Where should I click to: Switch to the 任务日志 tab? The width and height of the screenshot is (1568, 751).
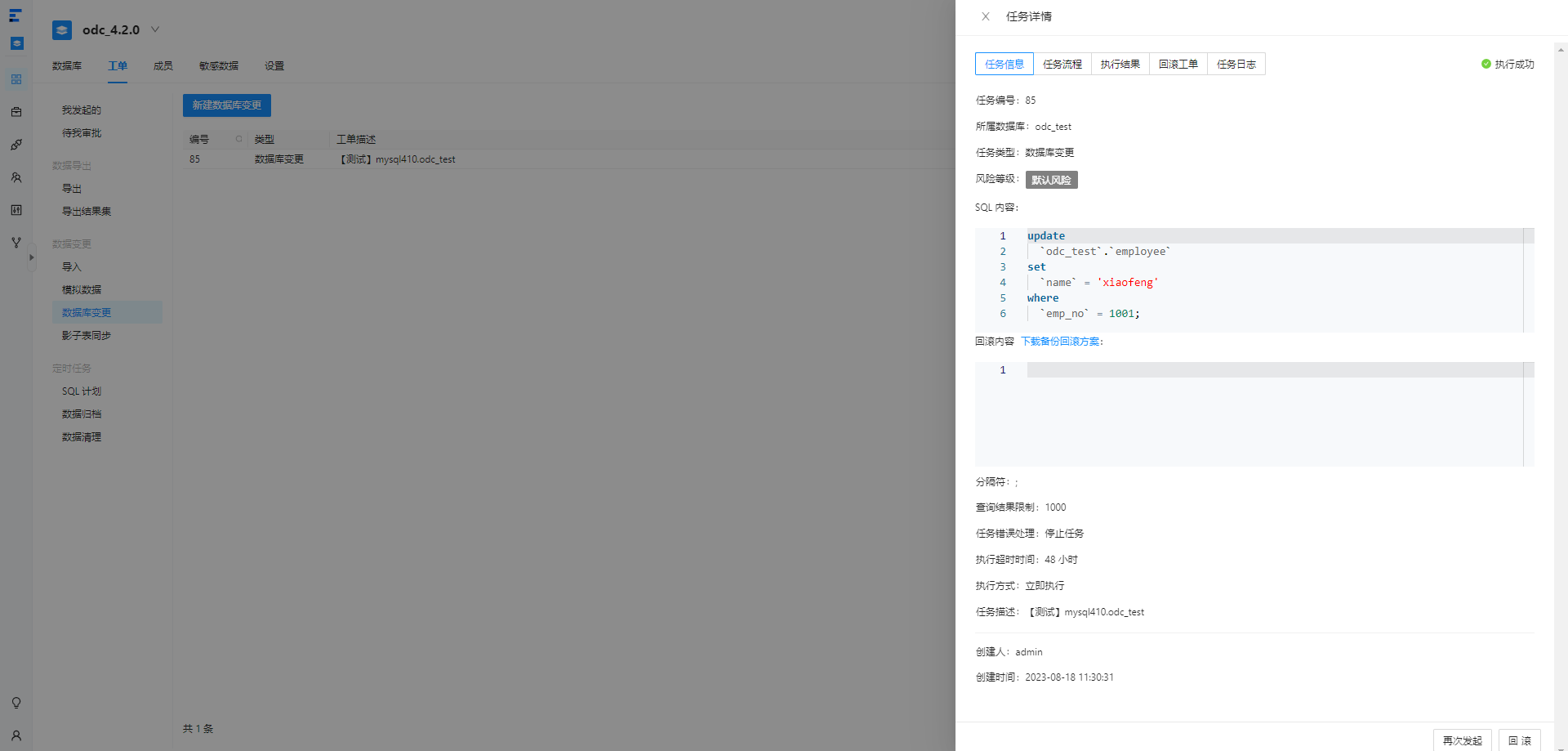[1236, 64]
